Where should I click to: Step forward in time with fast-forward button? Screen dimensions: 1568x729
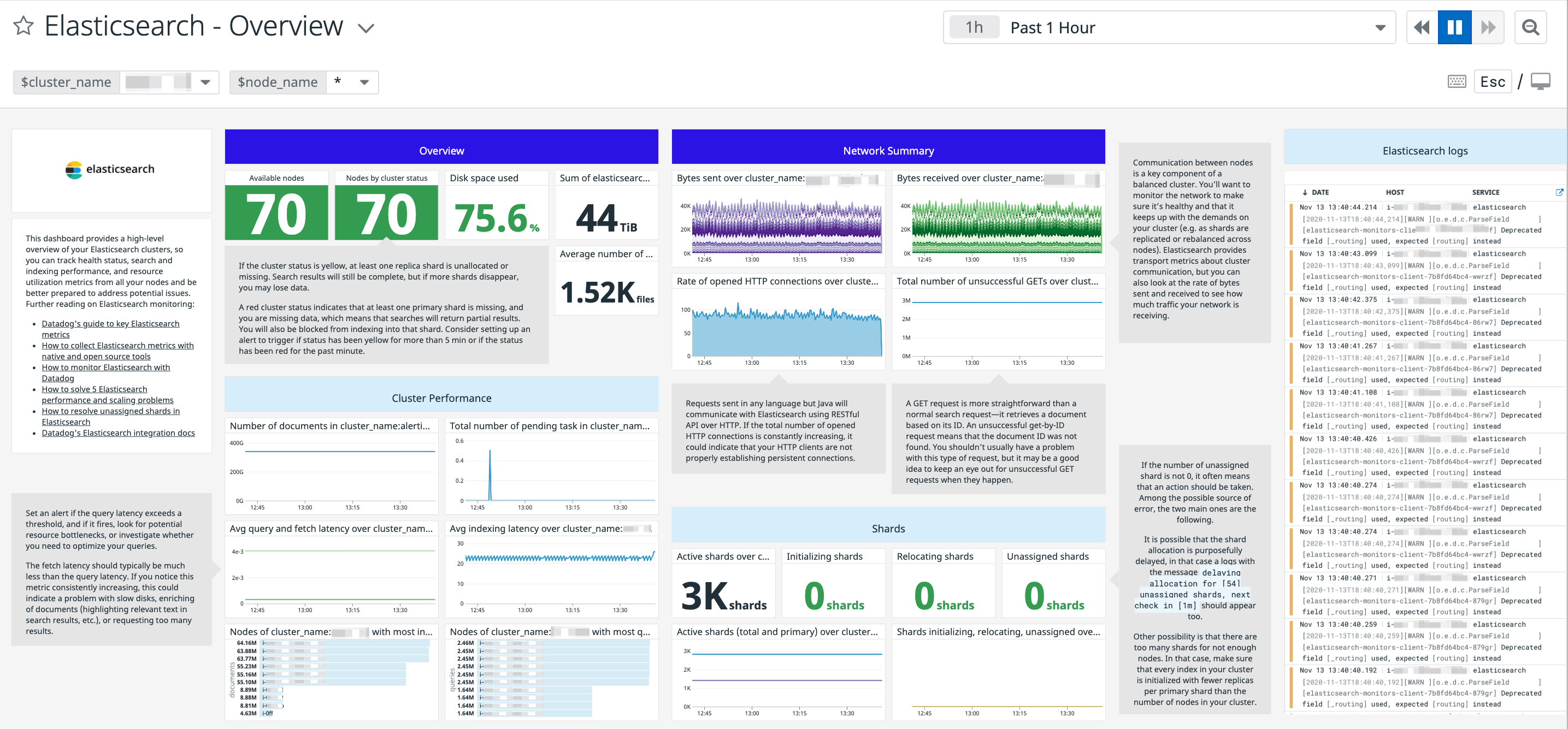tap(1488, 27)
